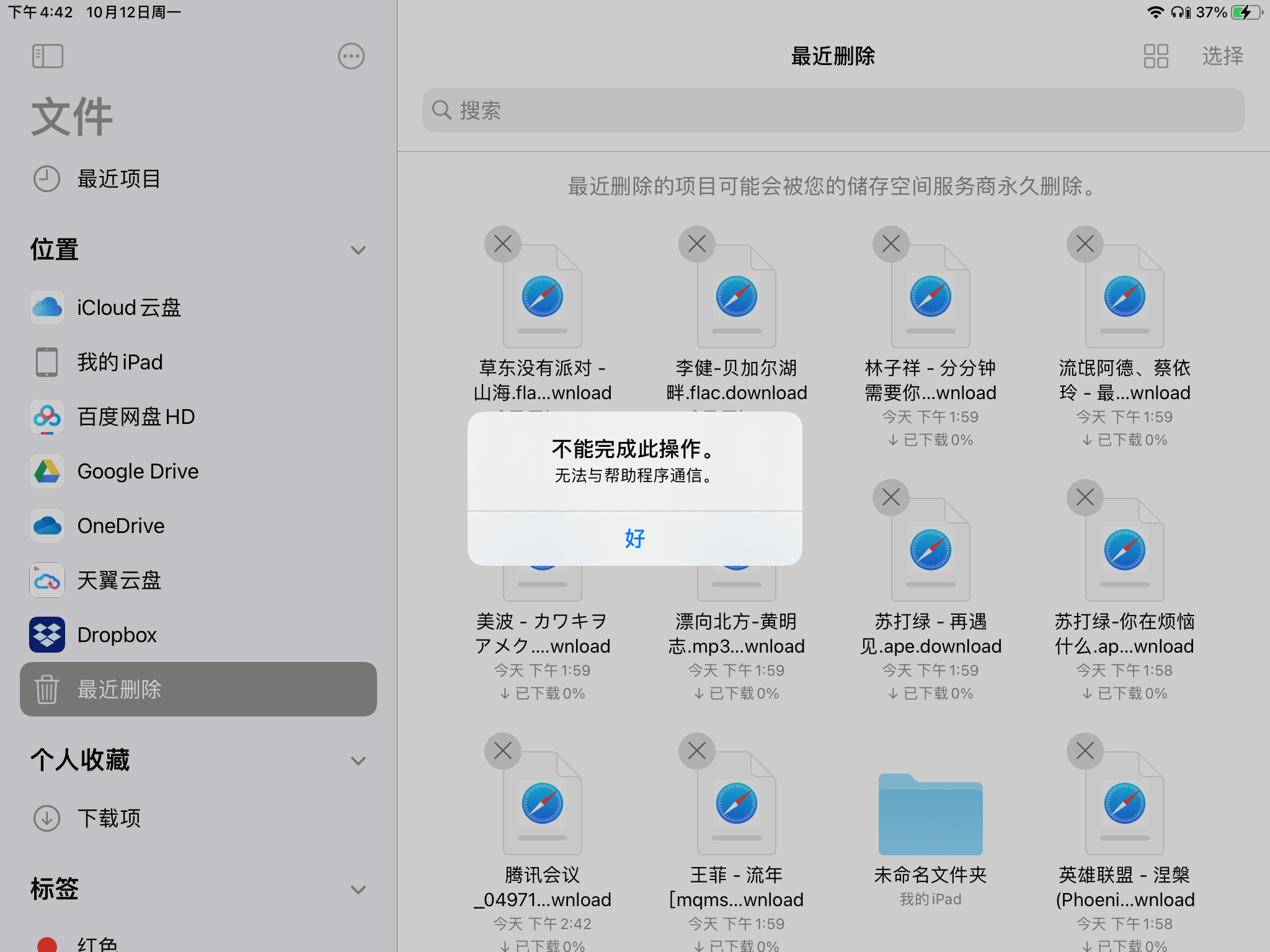Select 最近项目 in sidebar
Image resolution: width=1270 pixels, height=952 pixels.
click(x=118, y=179)
